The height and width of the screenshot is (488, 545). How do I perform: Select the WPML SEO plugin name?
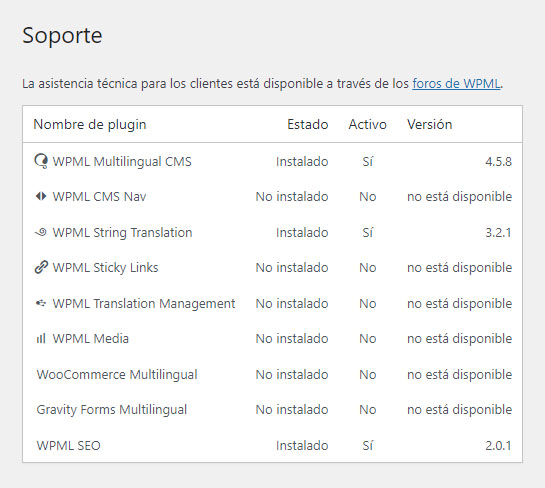tap(68, 446)
